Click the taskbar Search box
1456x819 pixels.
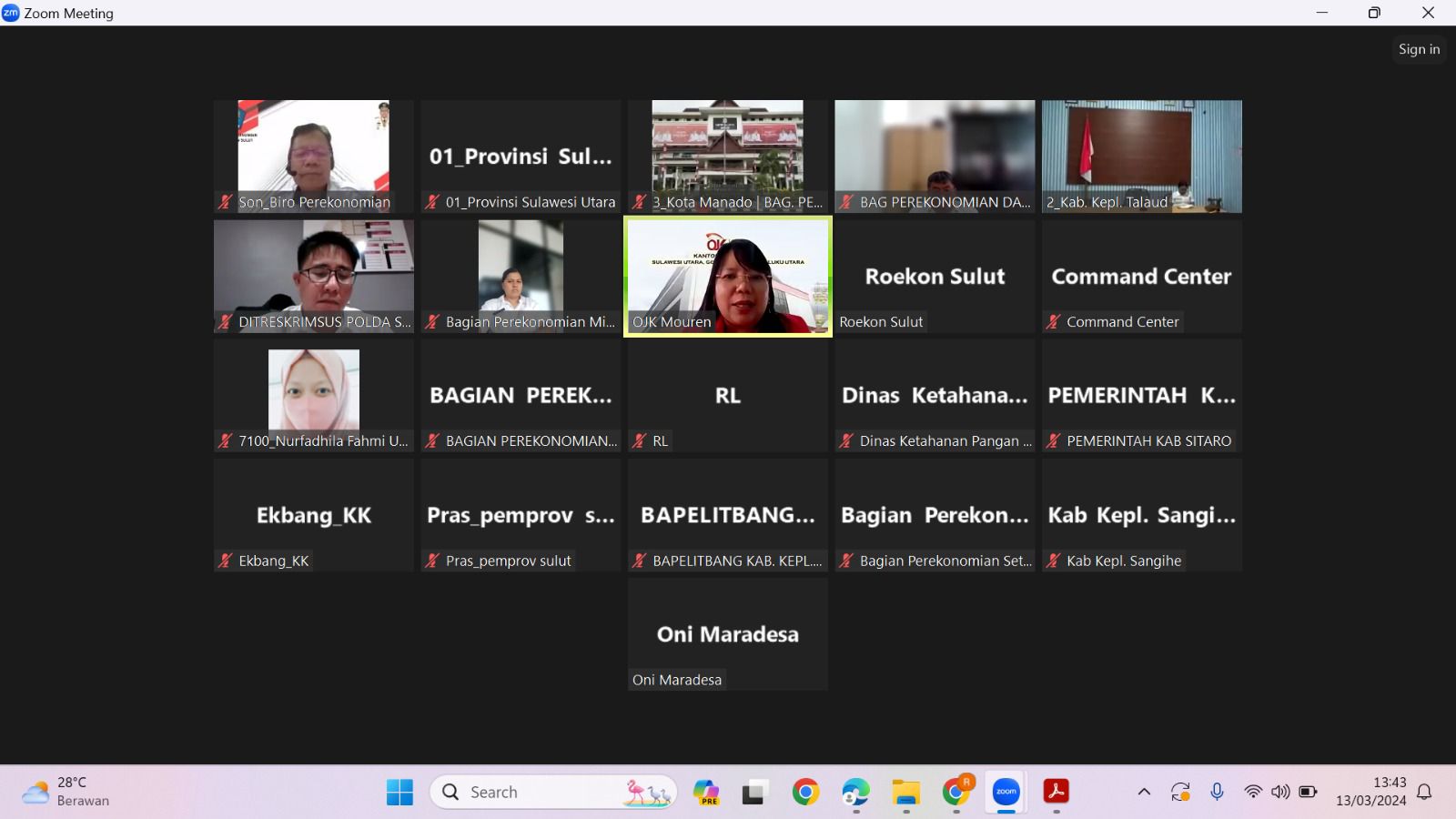[553, 792]
